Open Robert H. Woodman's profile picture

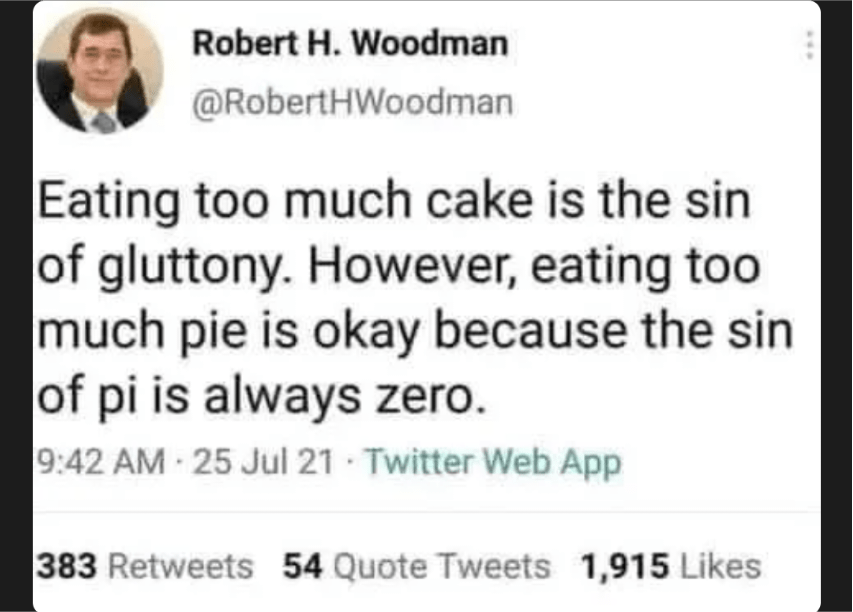[x=99, y=72]
